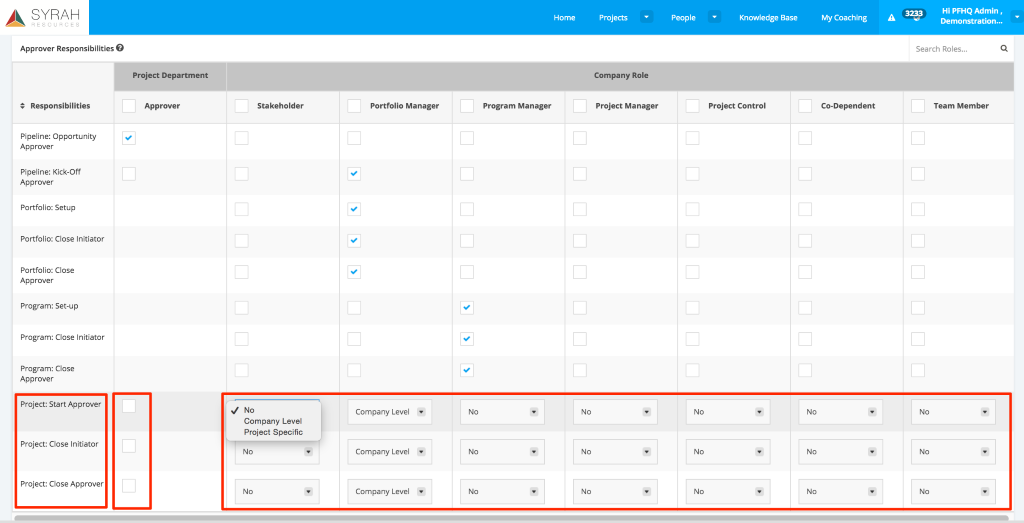Screen dimensions: 1024x523
Task: Select Company Level in the open dropdown
Action: point(273,421)
